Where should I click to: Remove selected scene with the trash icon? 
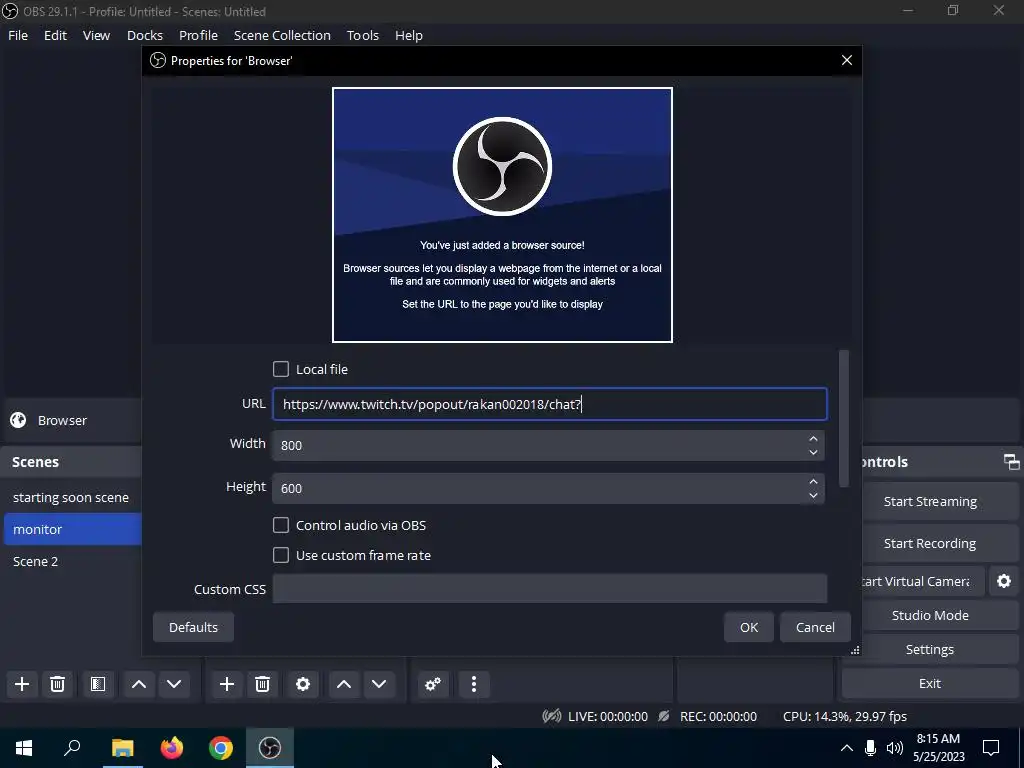57,684
